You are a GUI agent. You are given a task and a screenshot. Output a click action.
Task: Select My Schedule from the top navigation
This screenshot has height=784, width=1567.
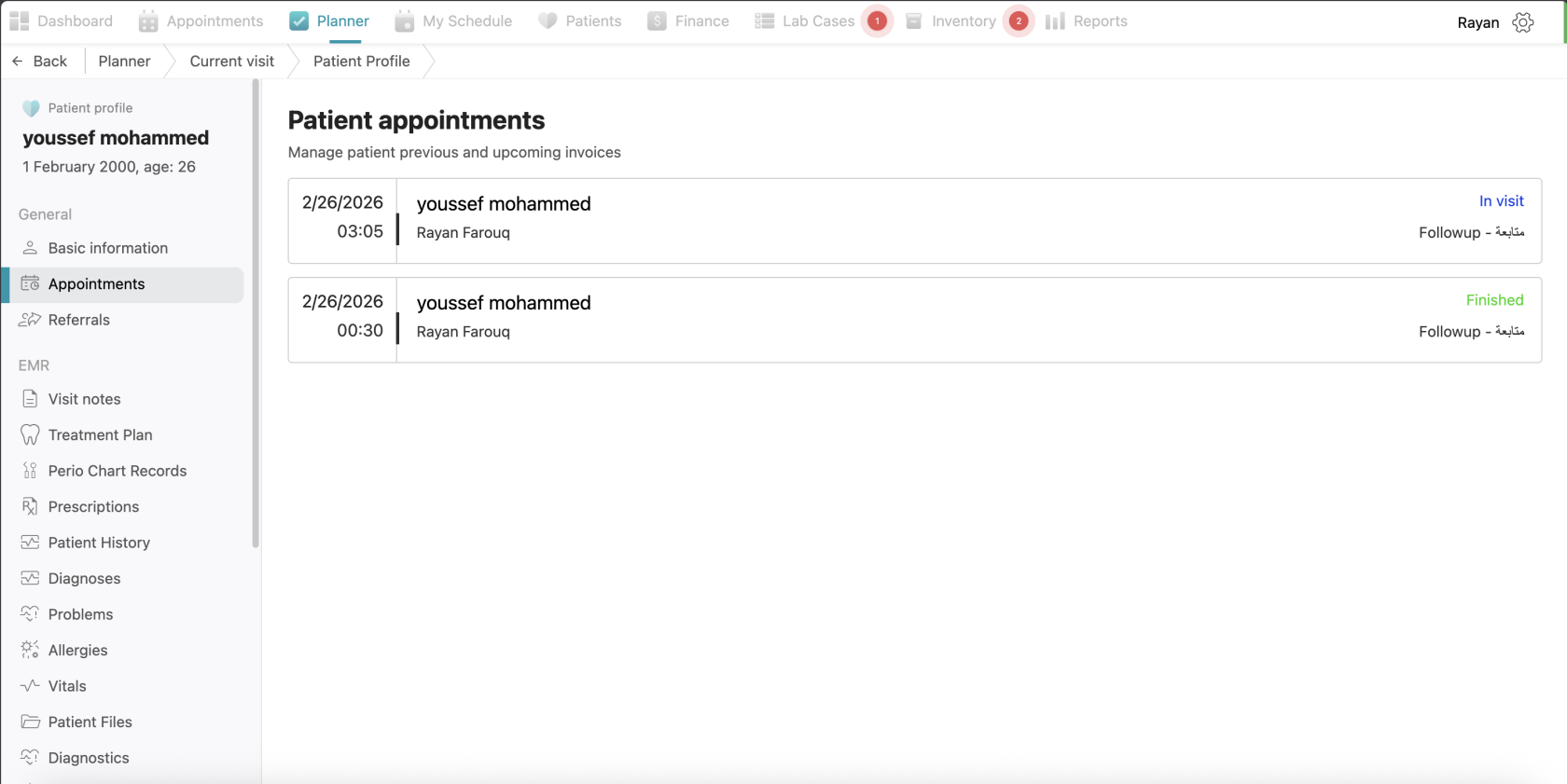coord(453,21)
